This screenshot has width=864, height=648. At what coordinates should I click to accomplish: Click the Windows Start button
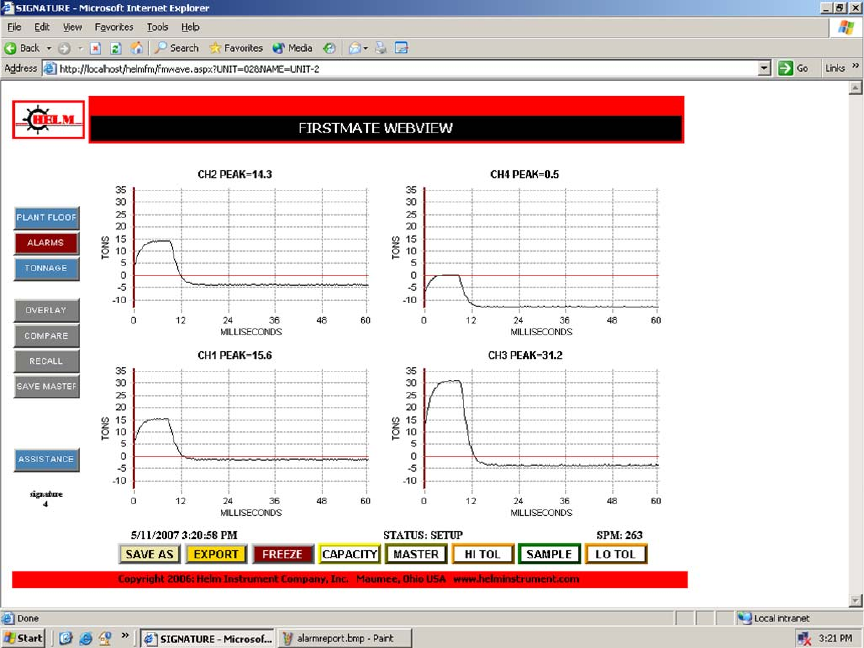23,638
